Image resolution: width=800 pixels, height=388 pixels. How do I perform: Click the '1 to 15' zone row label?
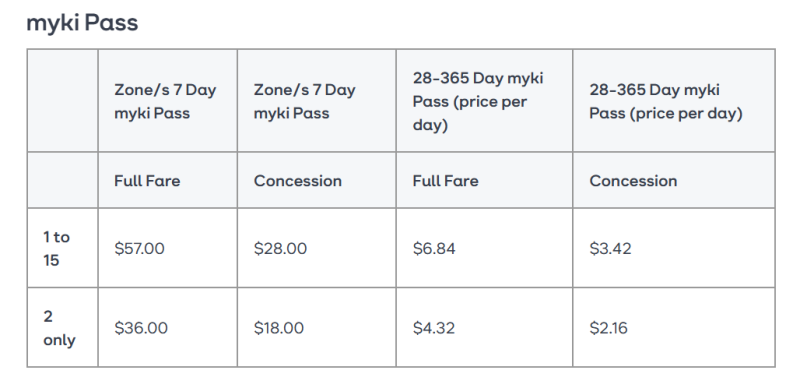coord(57,249)
